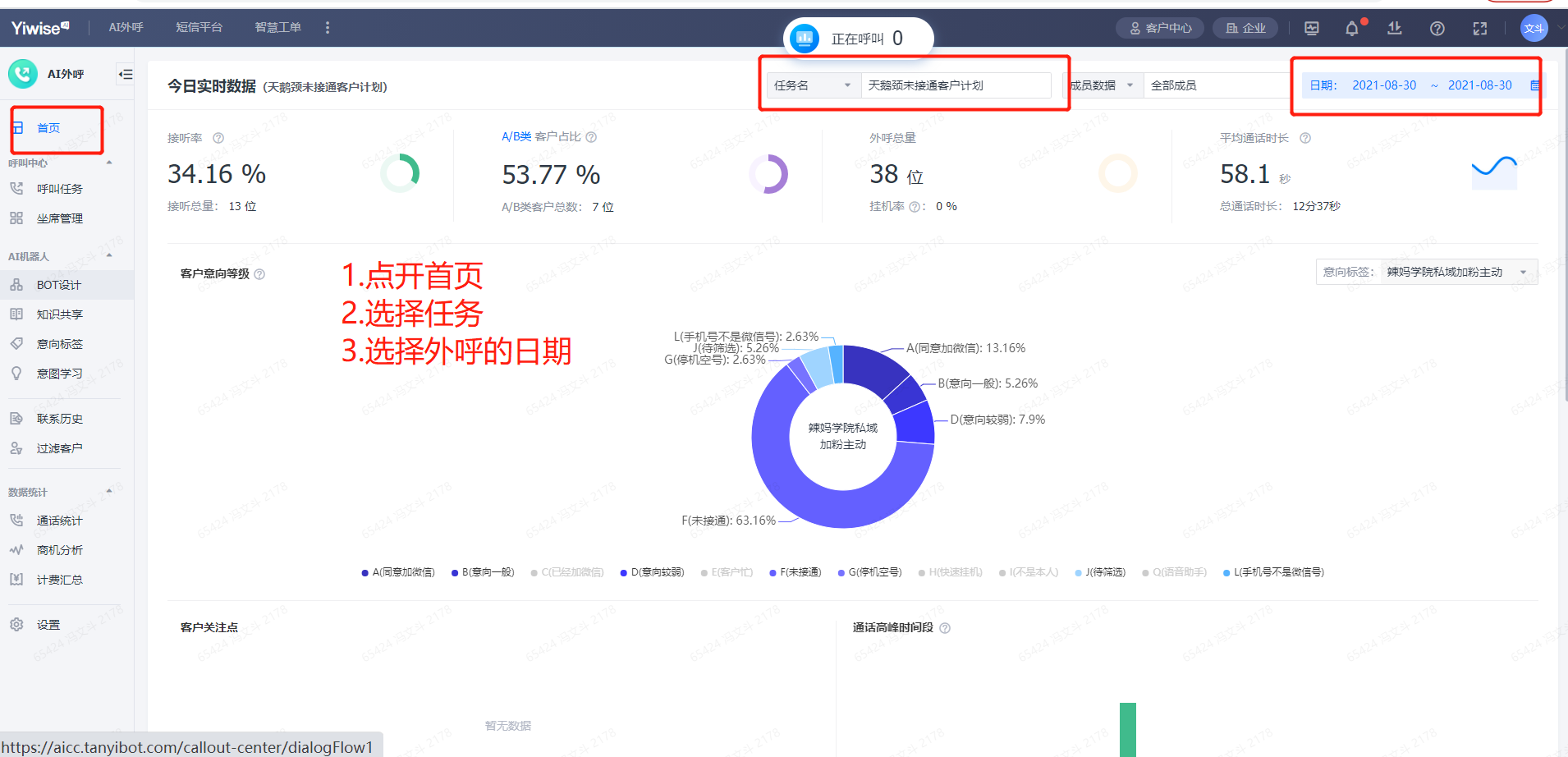Viewport: 1568px width, 757px height.
Task: Toggle the F(未接通) legend item
Action: tap(795, 572)
